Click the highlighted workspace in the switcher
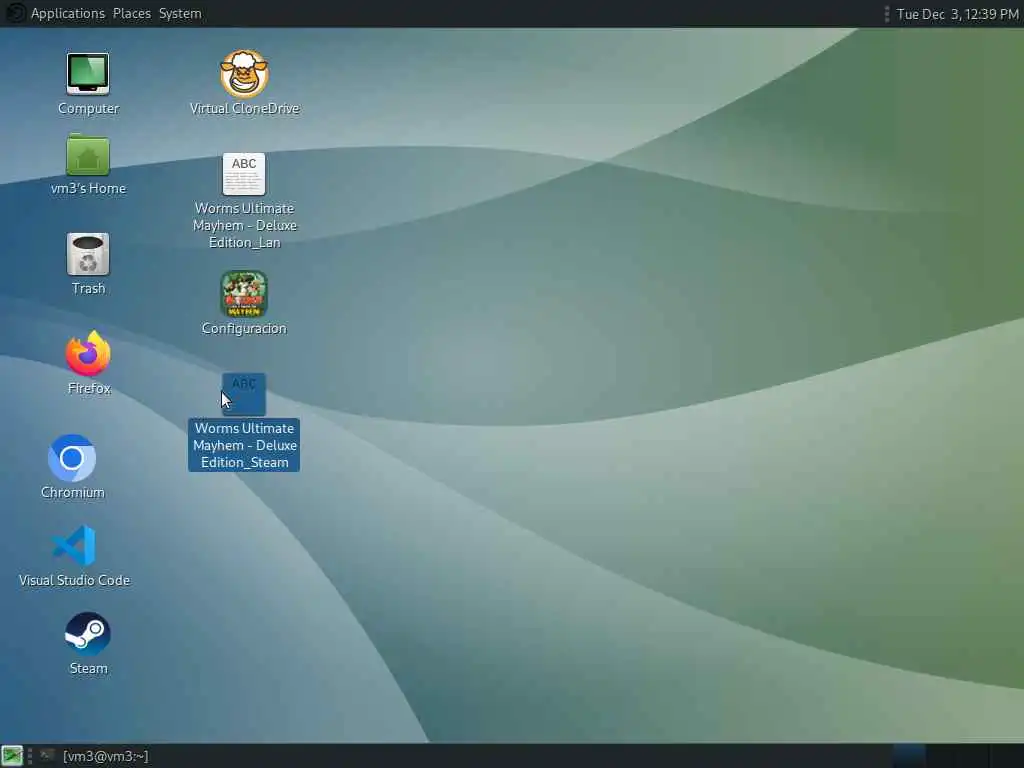Screen dimensions: 1024x768 (x=909, y=756)
